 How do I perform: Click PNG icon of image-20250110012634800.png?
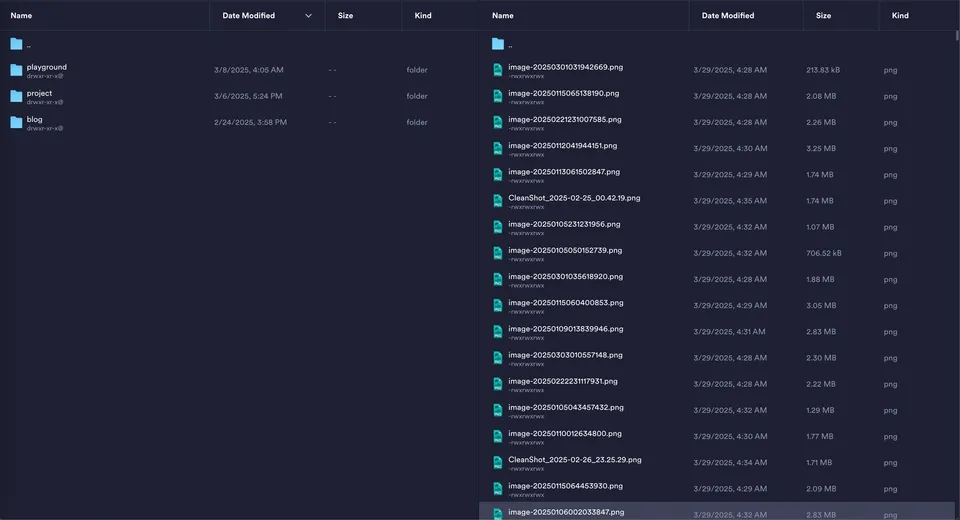pyautogui.click(x=498, y=437)
